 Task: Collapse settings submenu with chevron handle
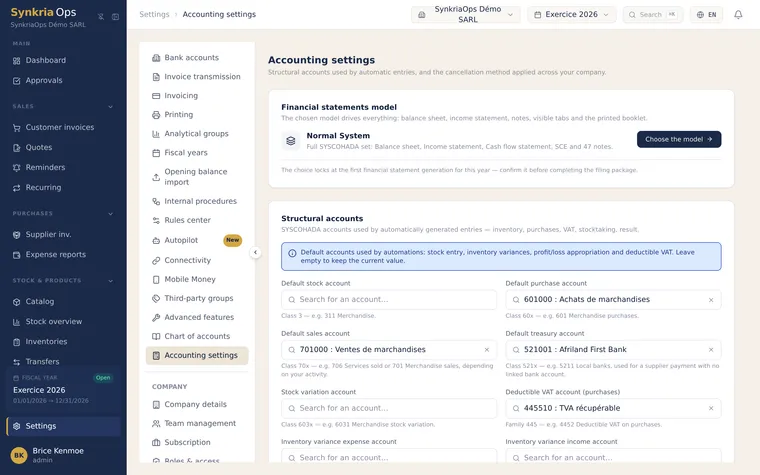[255, 253]
